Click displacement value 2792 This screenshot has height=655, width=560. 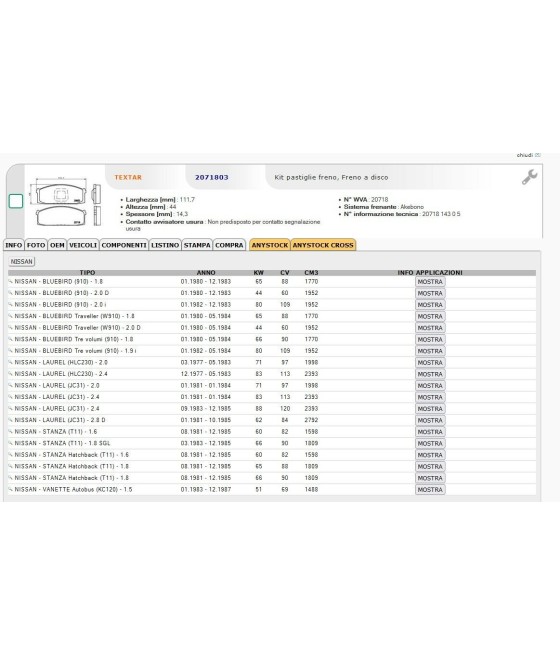(311, 420)
